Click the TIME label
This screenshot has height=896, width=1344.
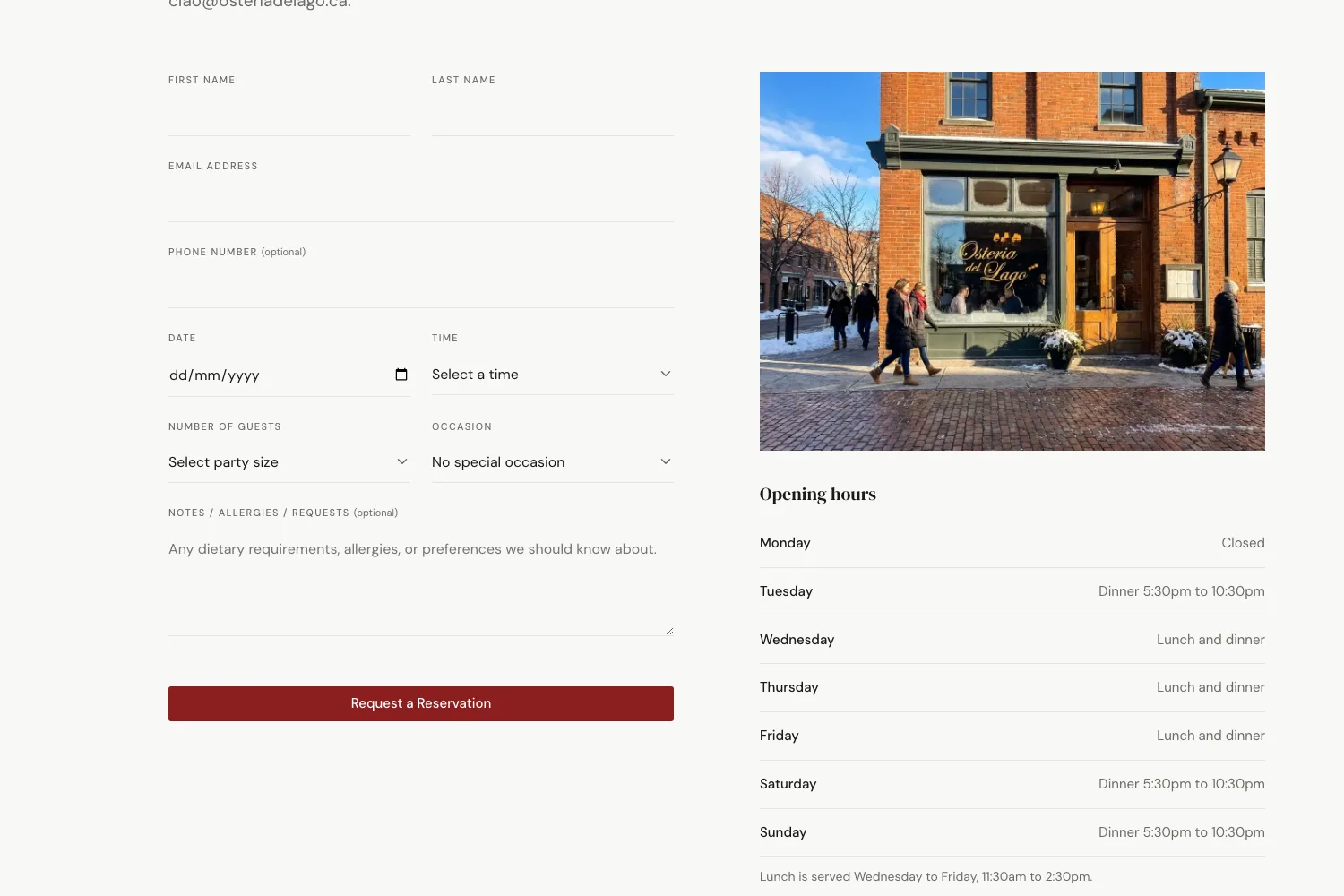444,338
